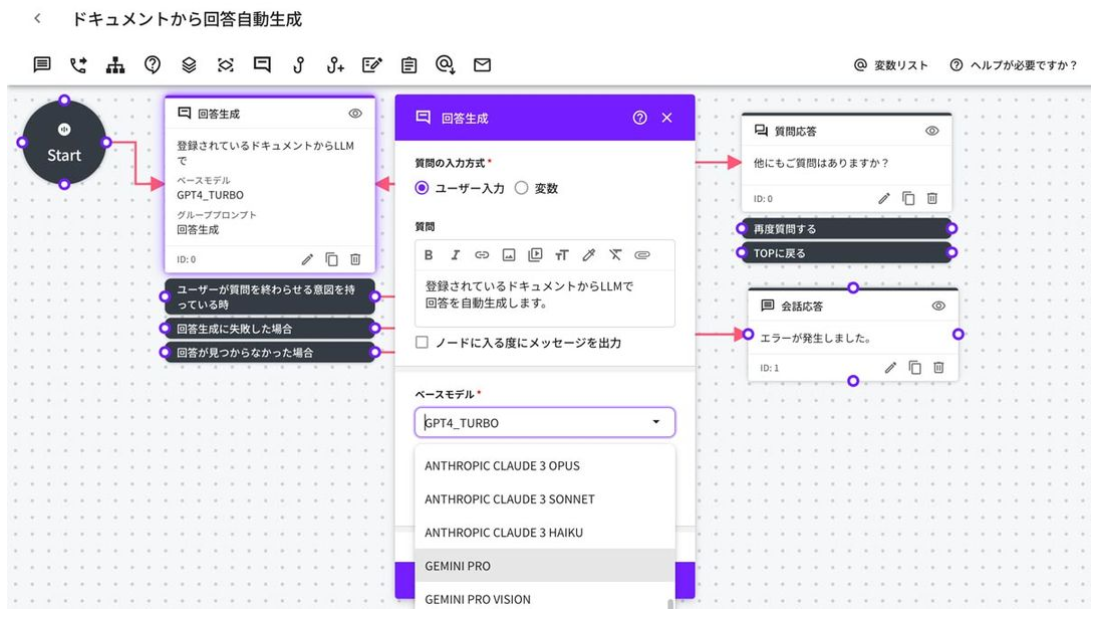This screenshot has width=1100, height=620.
Task: Delete the 会話応答 node with trash icon
Action: click(x=938, y=367)
